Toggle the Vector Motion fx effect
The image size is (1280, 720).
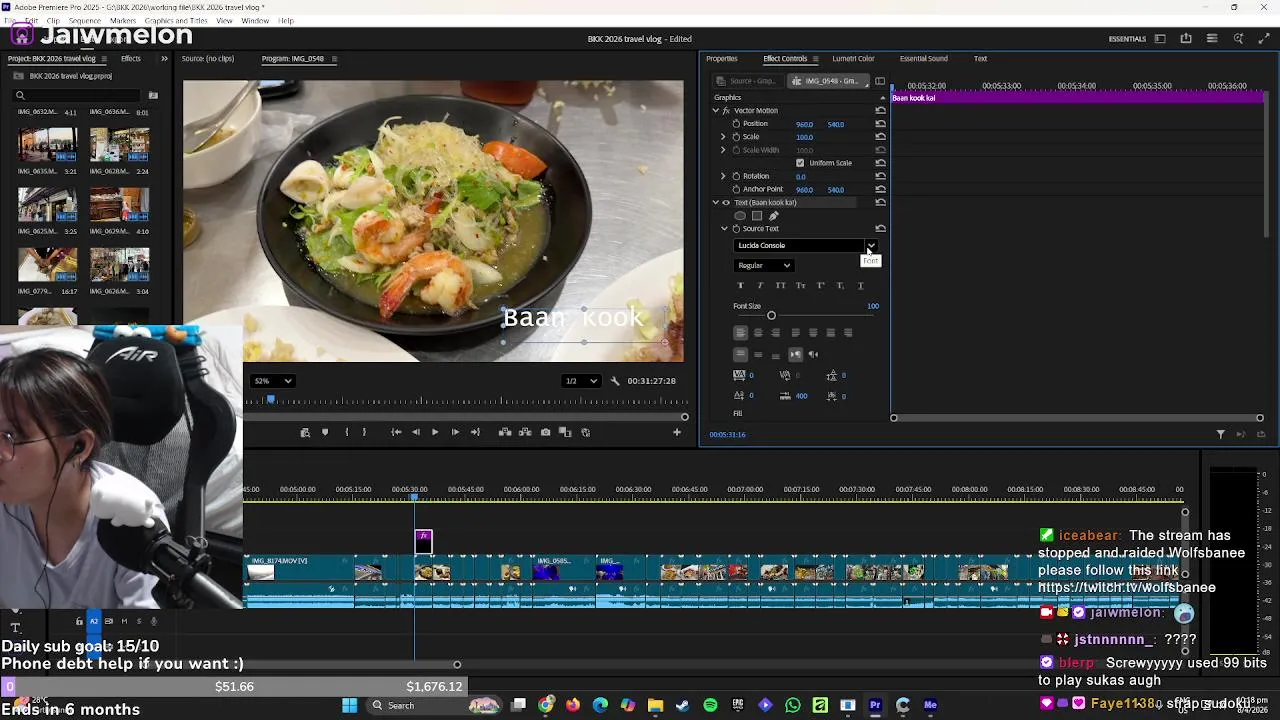point(726,111)
